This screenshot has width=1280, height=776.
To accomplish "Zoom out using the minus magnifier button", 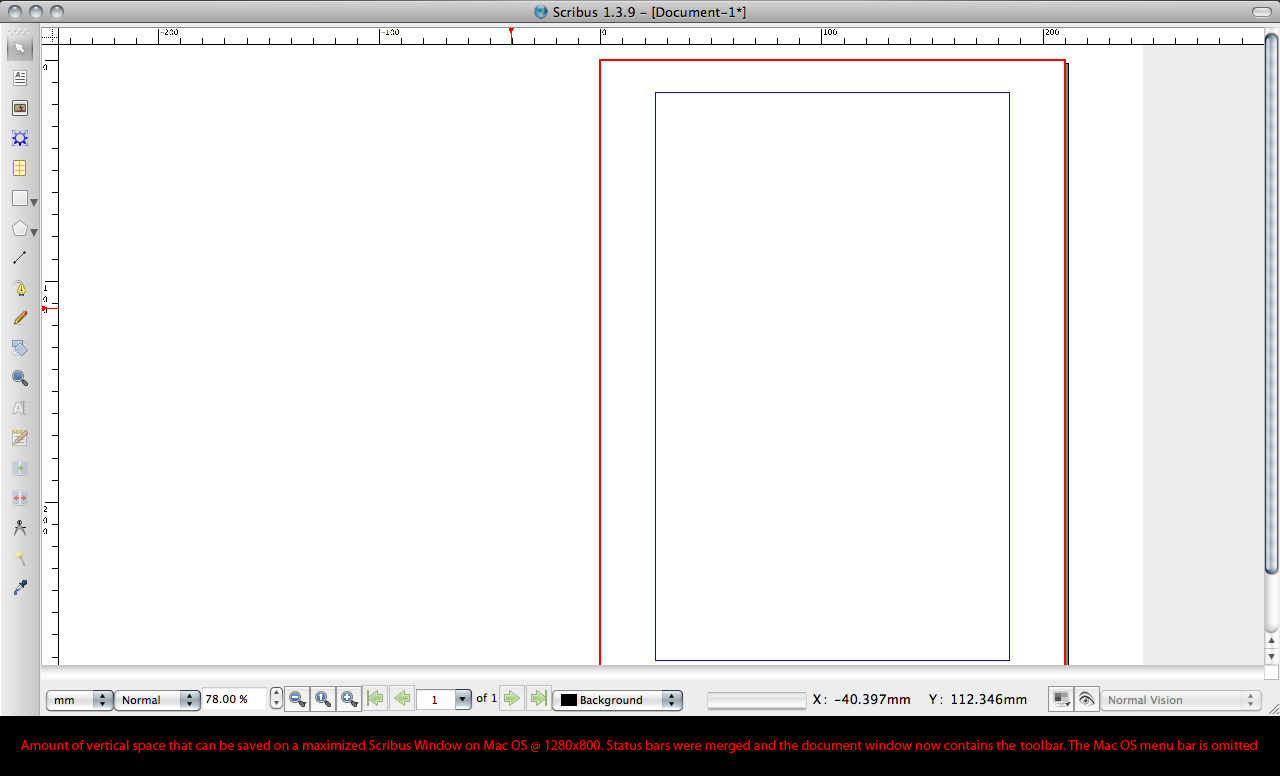I will coord(297,699).
